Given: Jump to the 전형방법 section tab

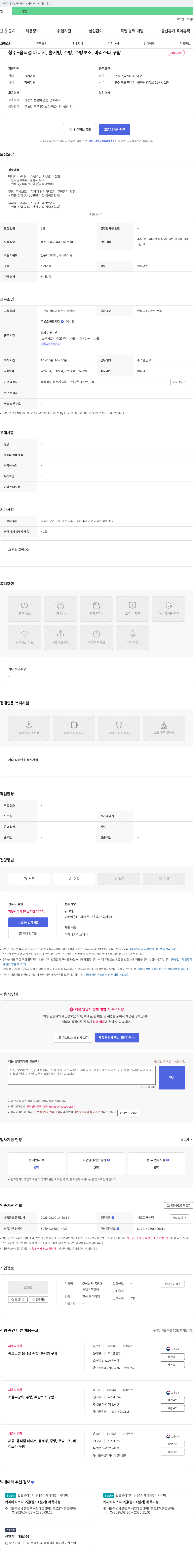Looking at the screenshot, I should [x=149, y=44].
